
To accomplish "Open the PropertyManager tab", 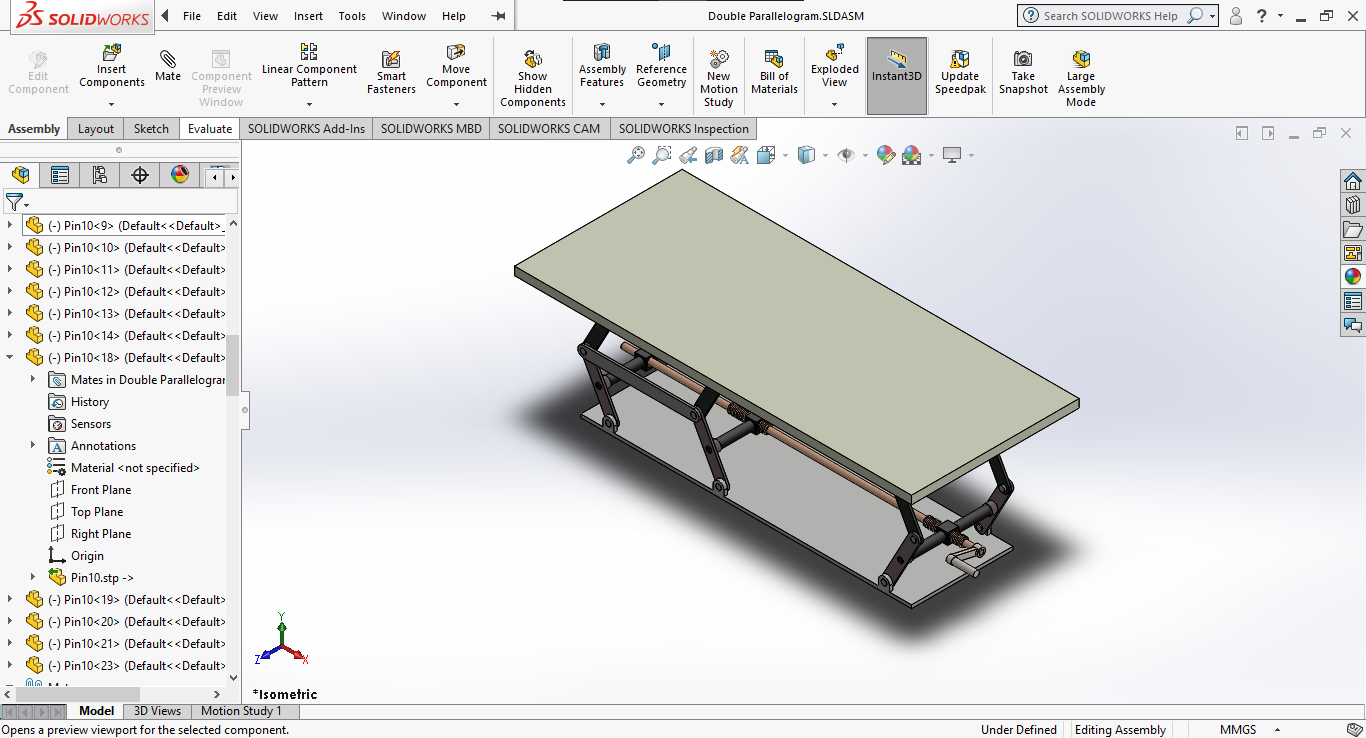I will pyautogui.click(x=60, y=175).
